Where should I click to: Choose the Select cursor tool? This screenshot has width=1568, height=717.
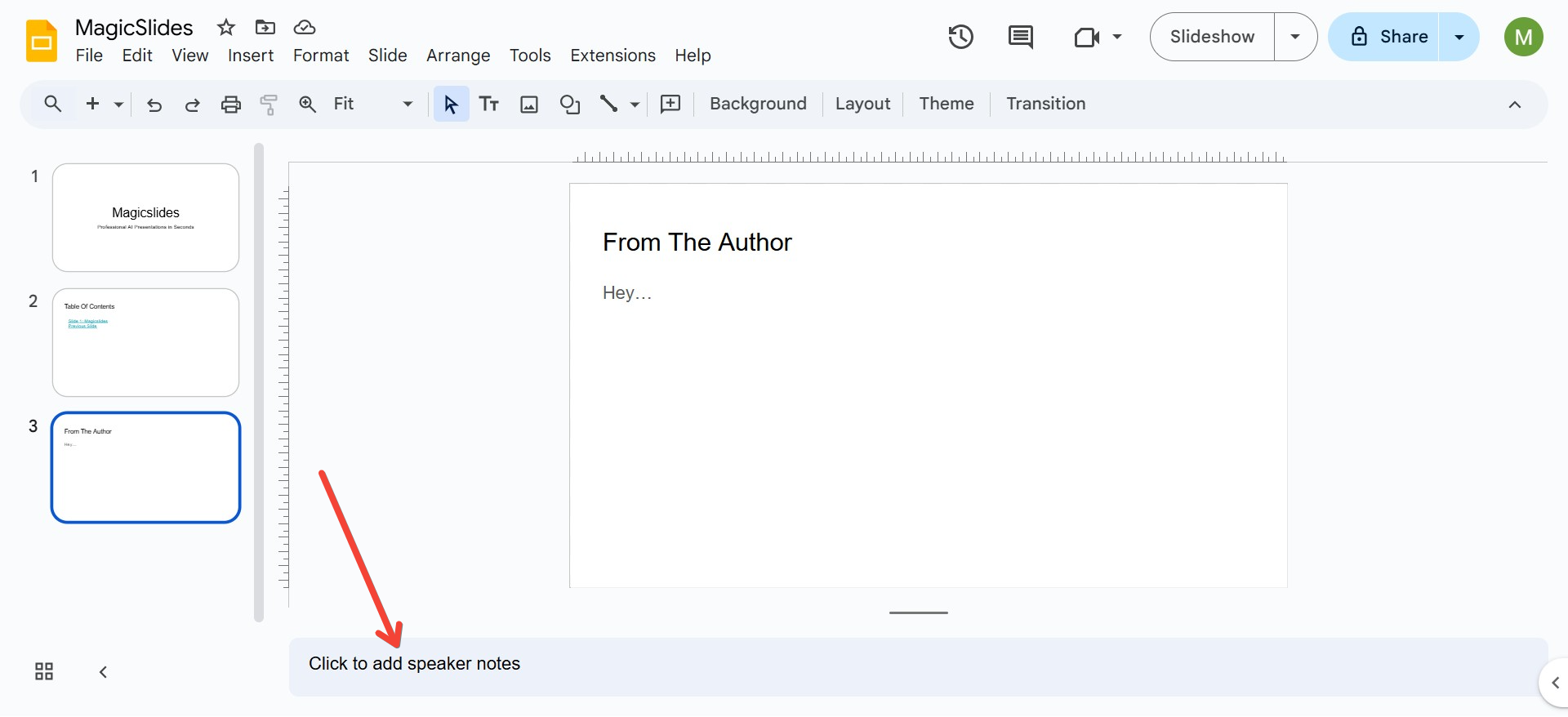tap(451, 104)
